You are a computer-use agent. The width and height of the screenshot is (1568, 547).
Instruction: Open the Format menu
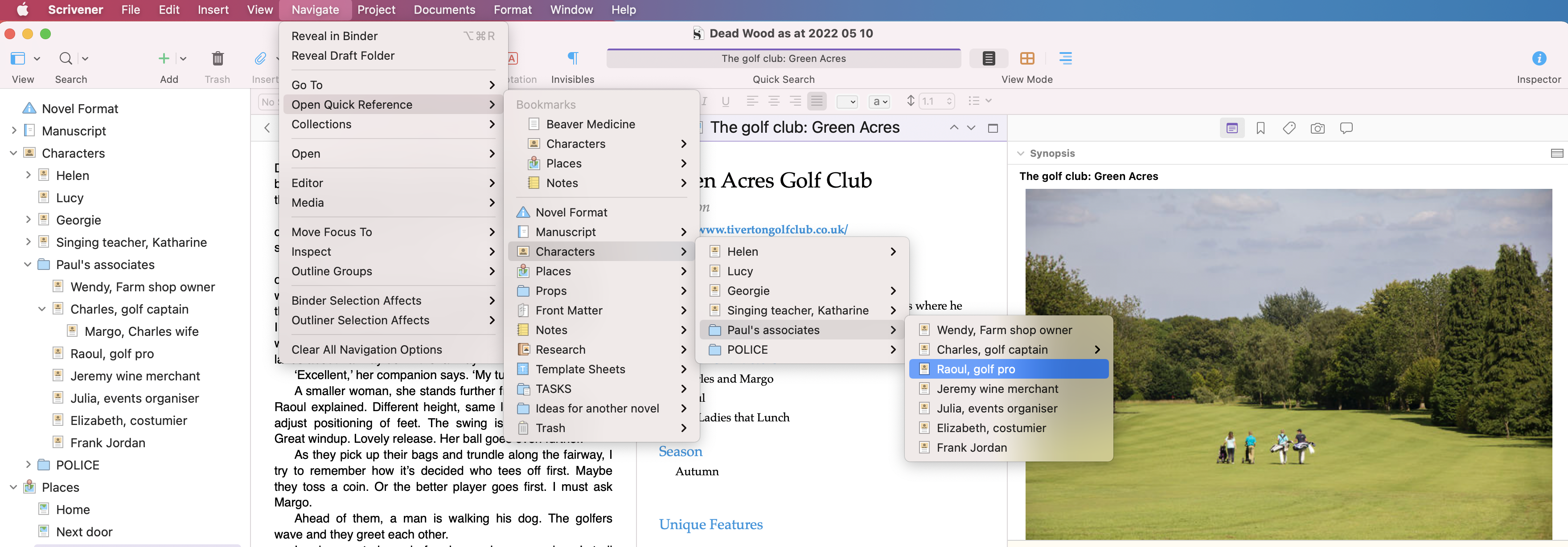click(x=513, y=10)
